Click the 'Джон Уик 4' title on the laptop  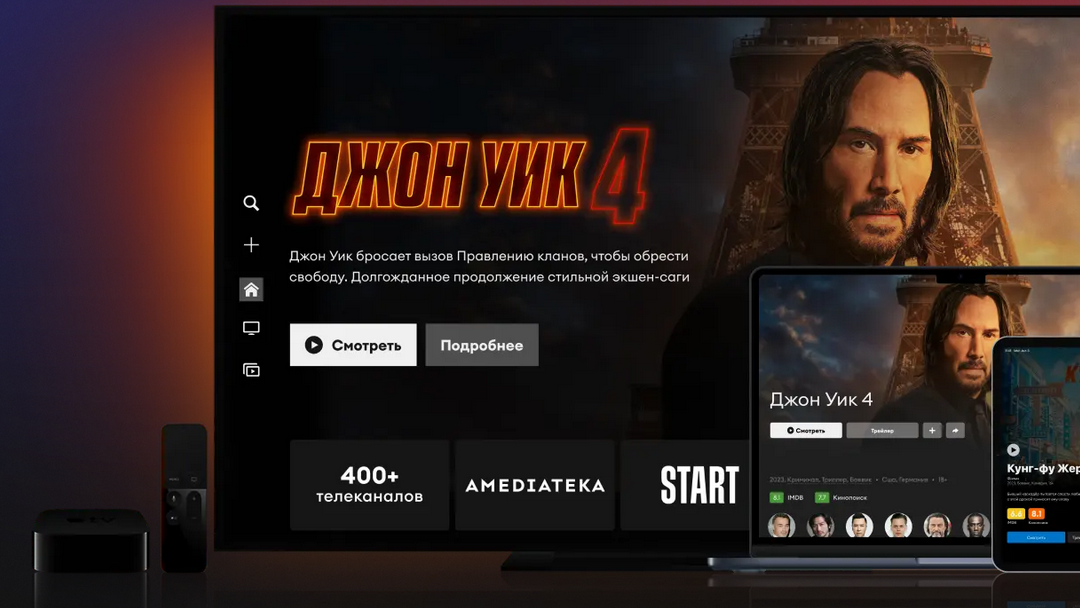[821, 399]
